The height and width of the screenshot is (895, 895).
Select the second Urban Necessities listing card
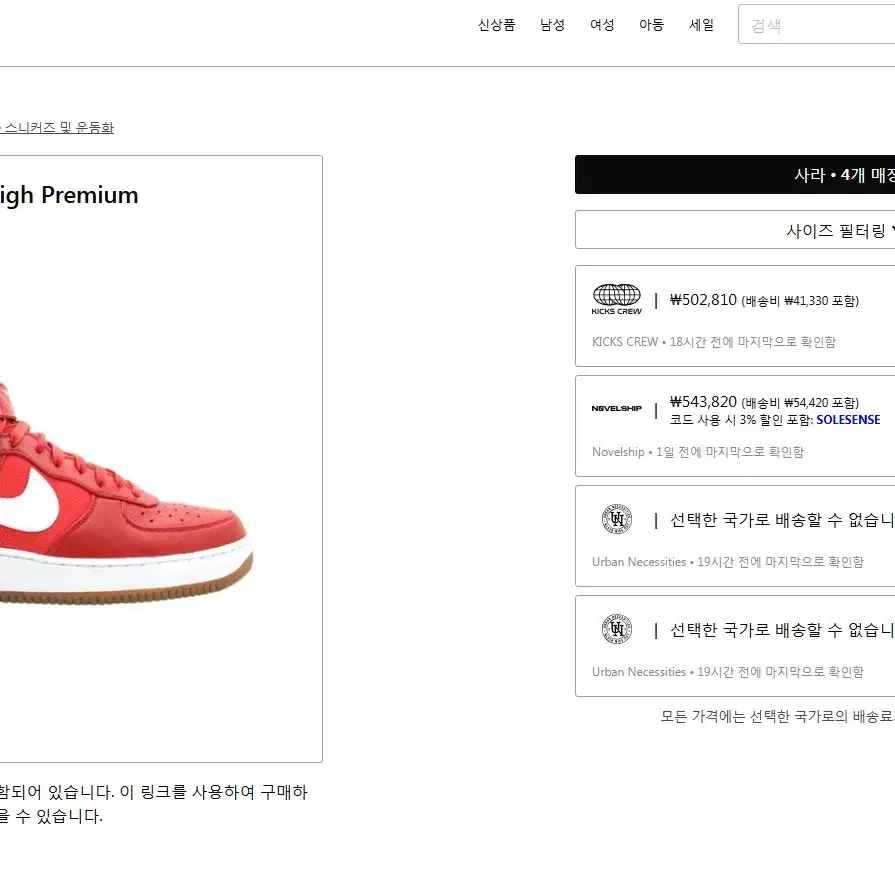pos(735,646)
